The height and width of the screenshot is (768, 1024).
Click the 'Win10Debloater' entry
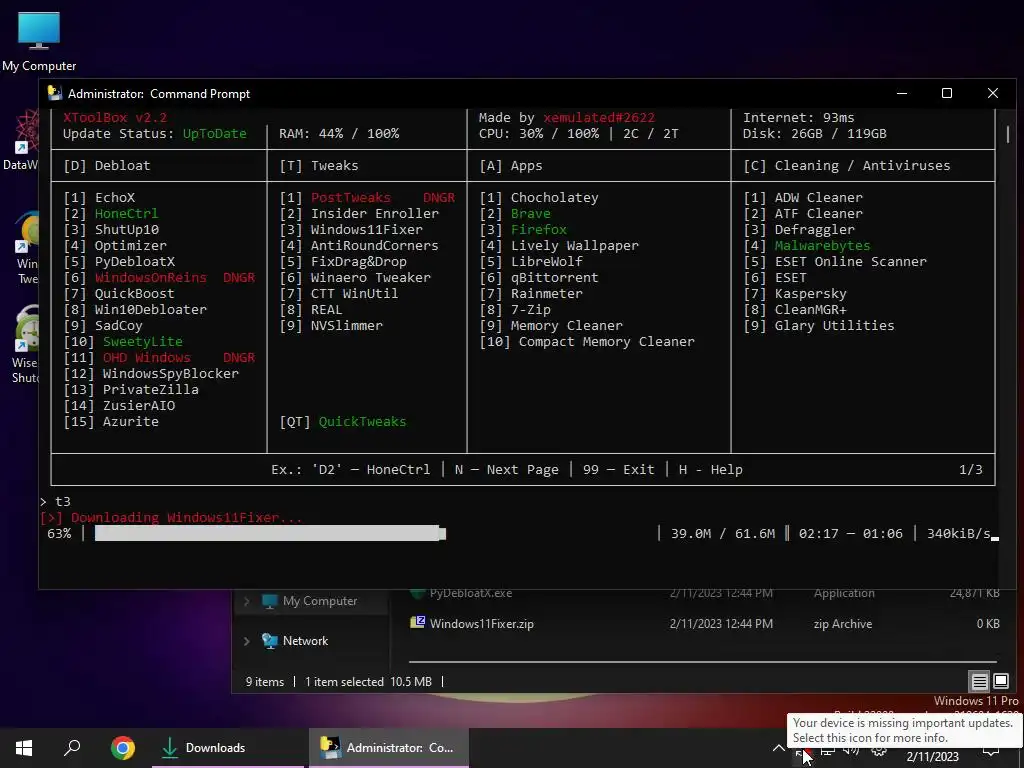tap(151, 310)
